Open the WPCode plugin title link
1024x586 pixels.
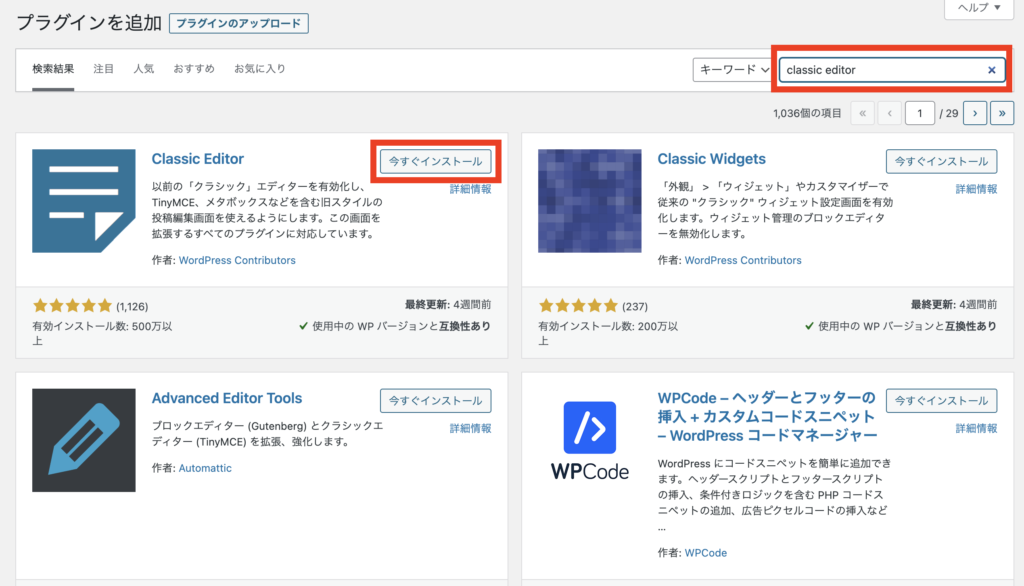tap(767, 417)
